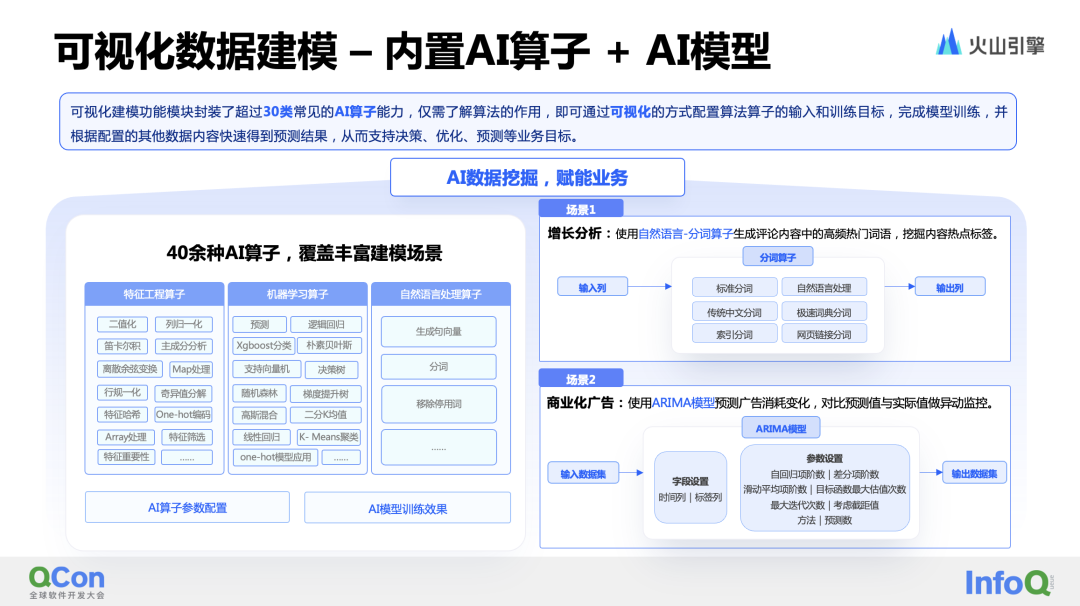Click the blue ARIMA模型 text in 场景2
This screenshot has width=1080, height=606.
point(683,403)
